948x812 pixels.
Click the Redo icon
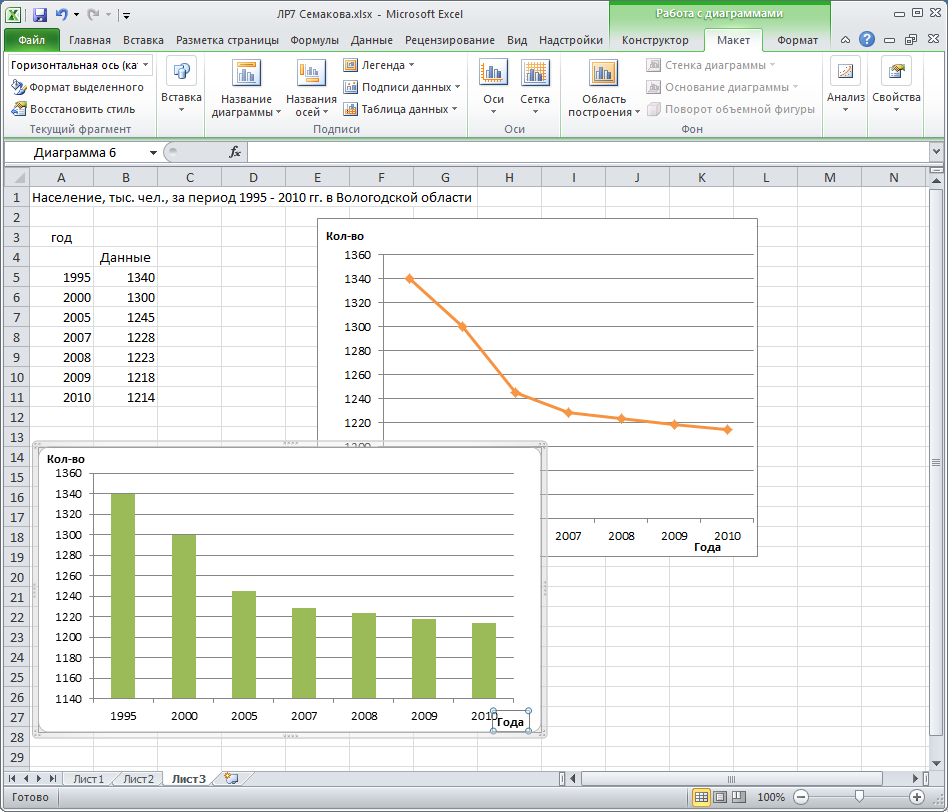[x=93, y=15]
